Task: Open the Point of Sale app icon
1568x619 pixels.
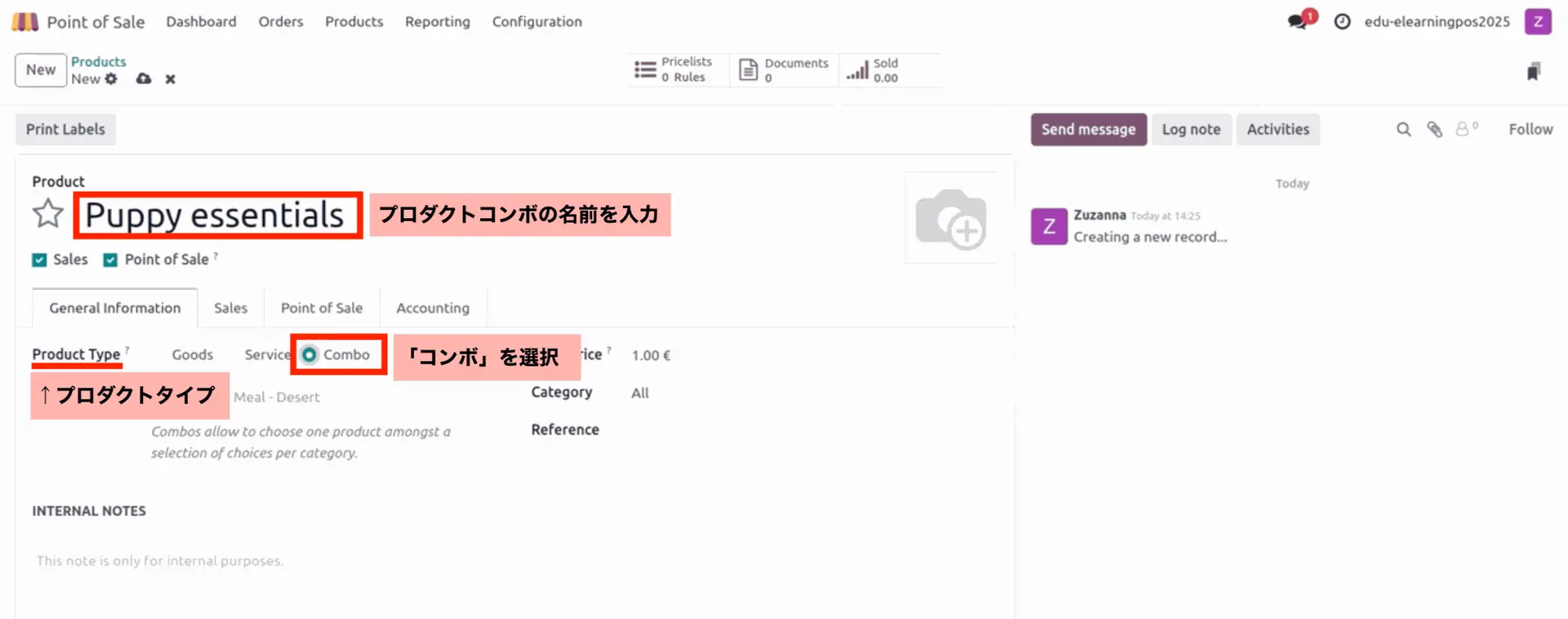Action: tap(24, 22)
